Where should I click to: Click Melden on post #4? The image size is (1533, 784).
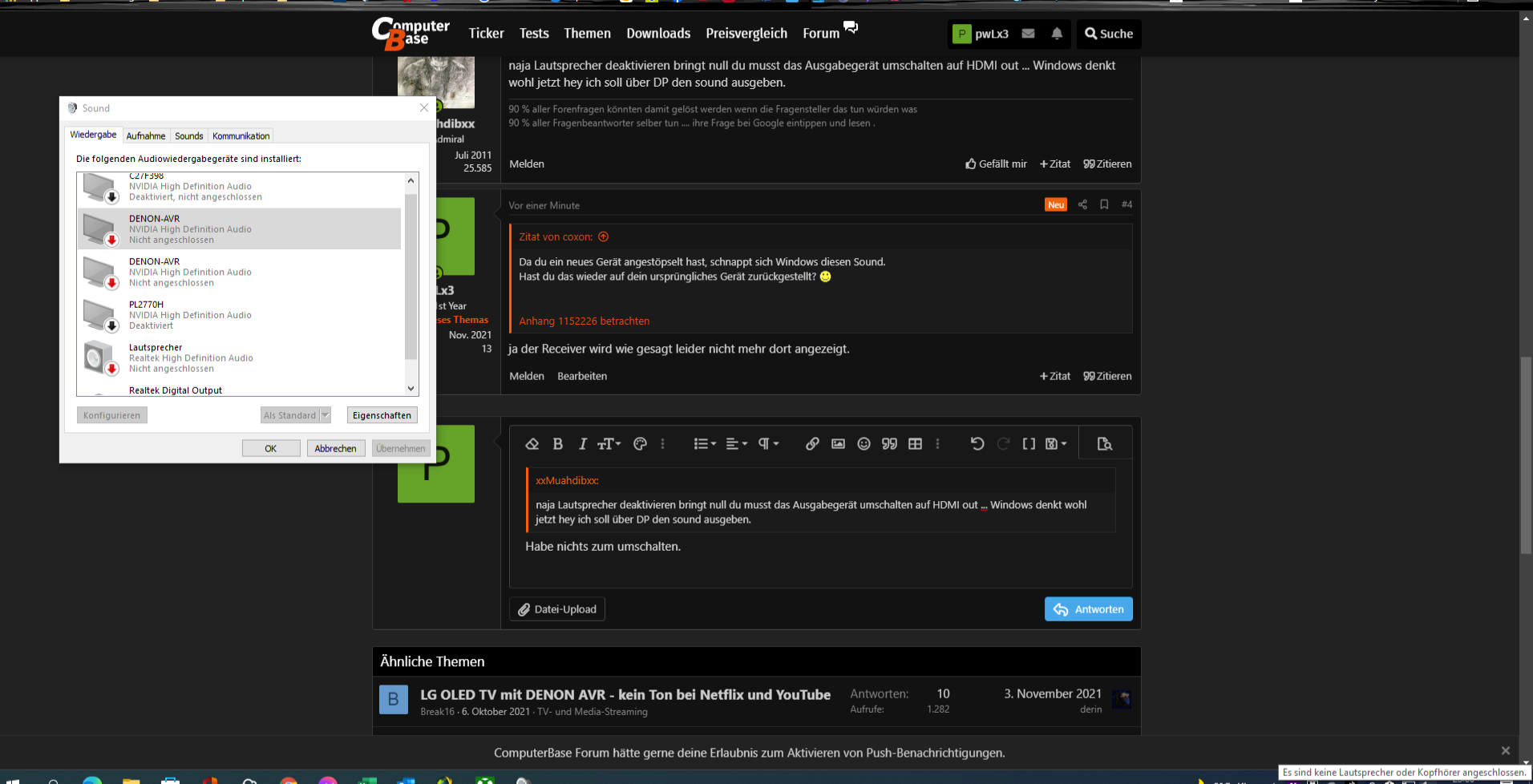pyautogui.click(x=527, y=376)
